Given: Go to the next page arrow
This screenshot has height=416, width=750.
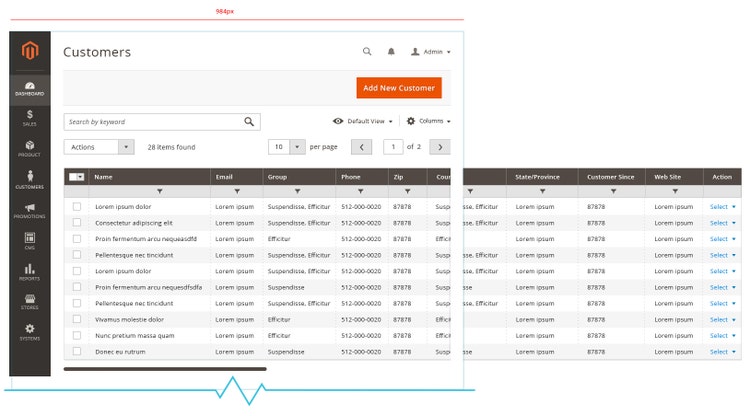Looking at the screenshot, I should coord(440,147).
